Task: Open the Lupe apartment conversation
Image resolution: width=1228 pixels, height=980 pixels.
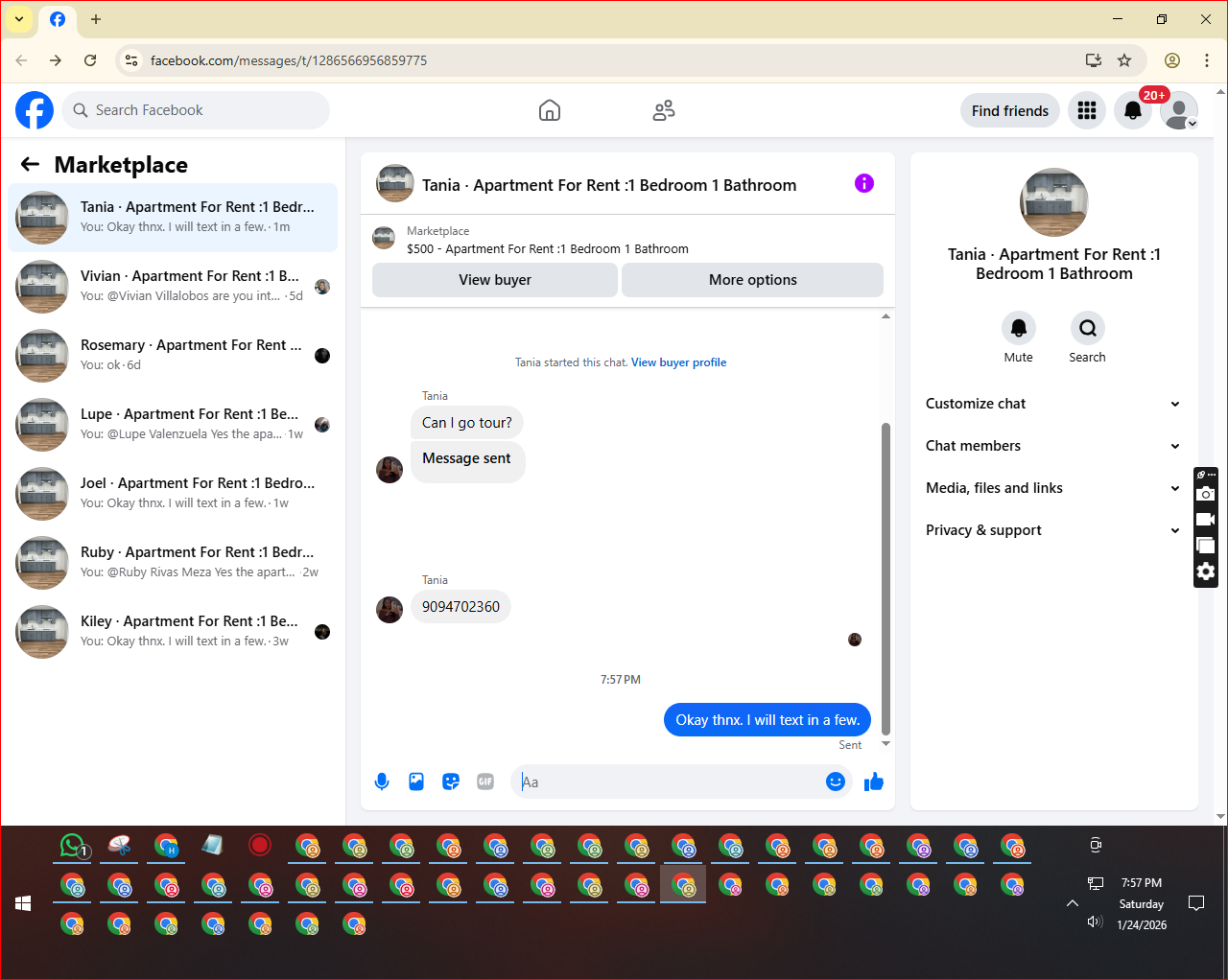Action: (173, 425)
